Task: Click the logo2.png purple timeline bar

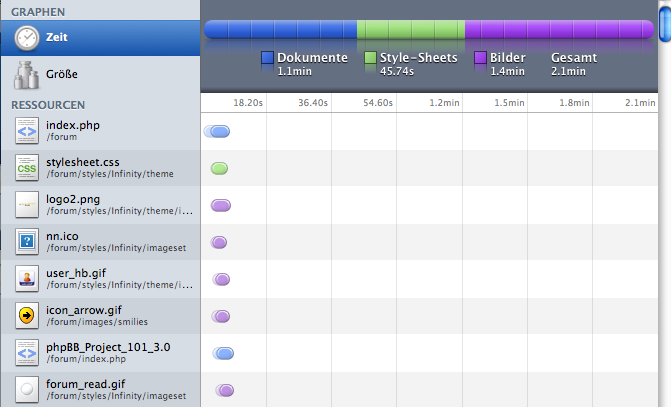Action: (221, 205)
